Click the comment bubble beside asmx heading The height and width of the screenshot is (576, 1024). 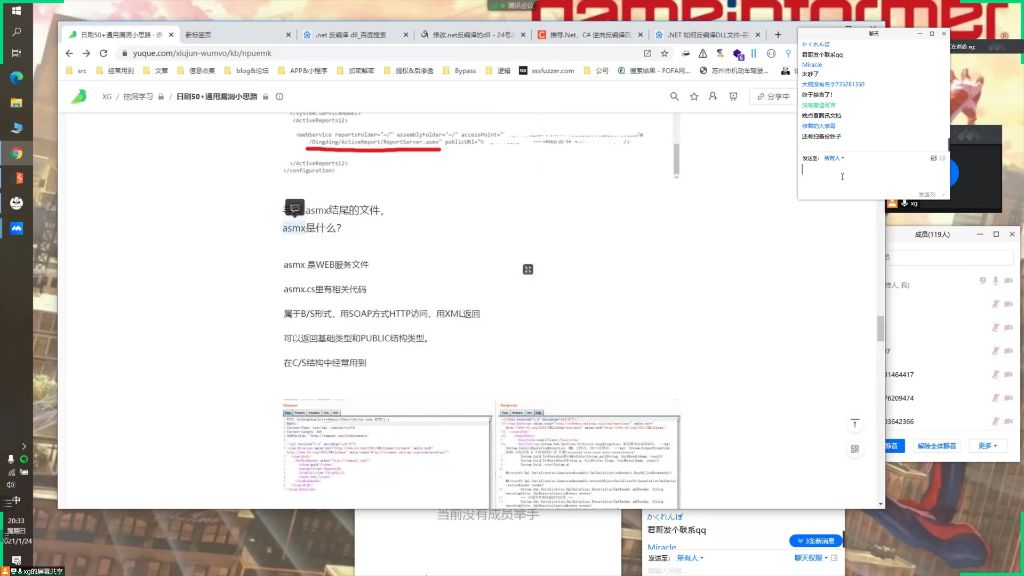click(295, 208)
